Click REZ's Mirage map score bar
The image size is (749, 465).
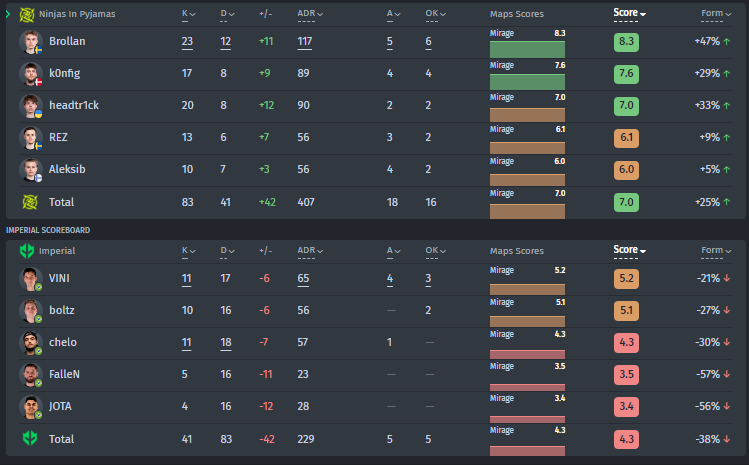click(527, 143)
